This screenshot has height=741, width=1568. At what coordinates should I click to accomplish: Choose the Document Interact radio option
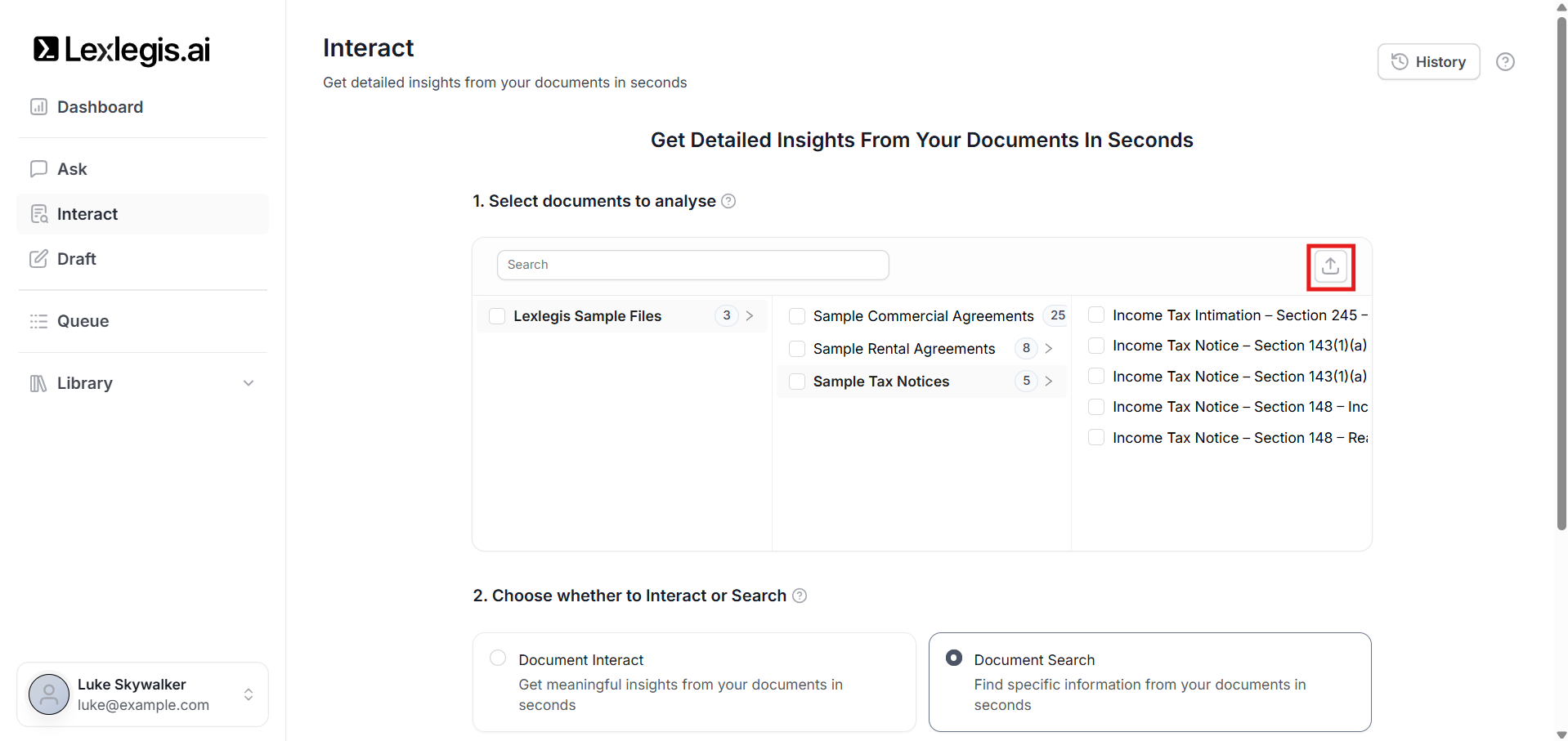click(x=498, y=658)
